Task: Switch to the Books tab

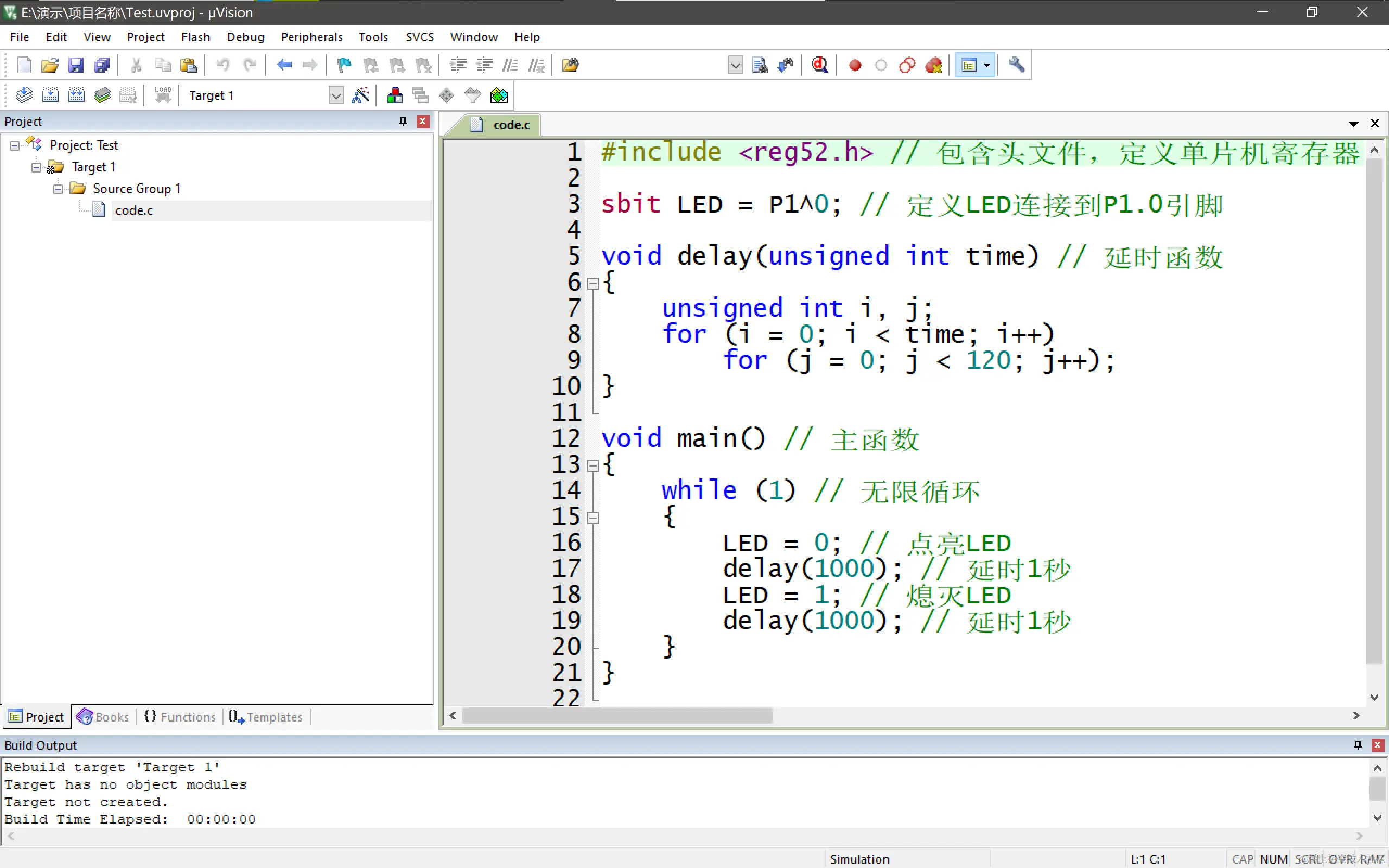Action: pyautogui.click(x=103, y=717)
